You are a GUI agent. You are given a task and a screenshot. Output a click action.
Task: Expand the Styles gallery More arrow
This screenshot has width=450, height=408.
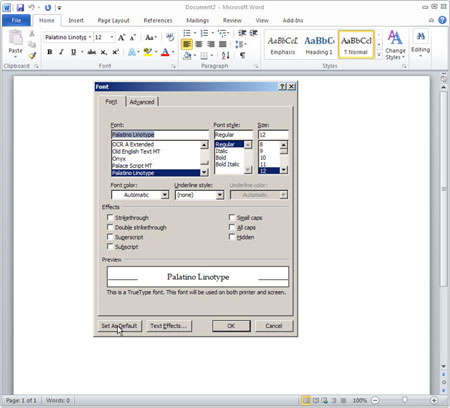(x=379, y=55)
